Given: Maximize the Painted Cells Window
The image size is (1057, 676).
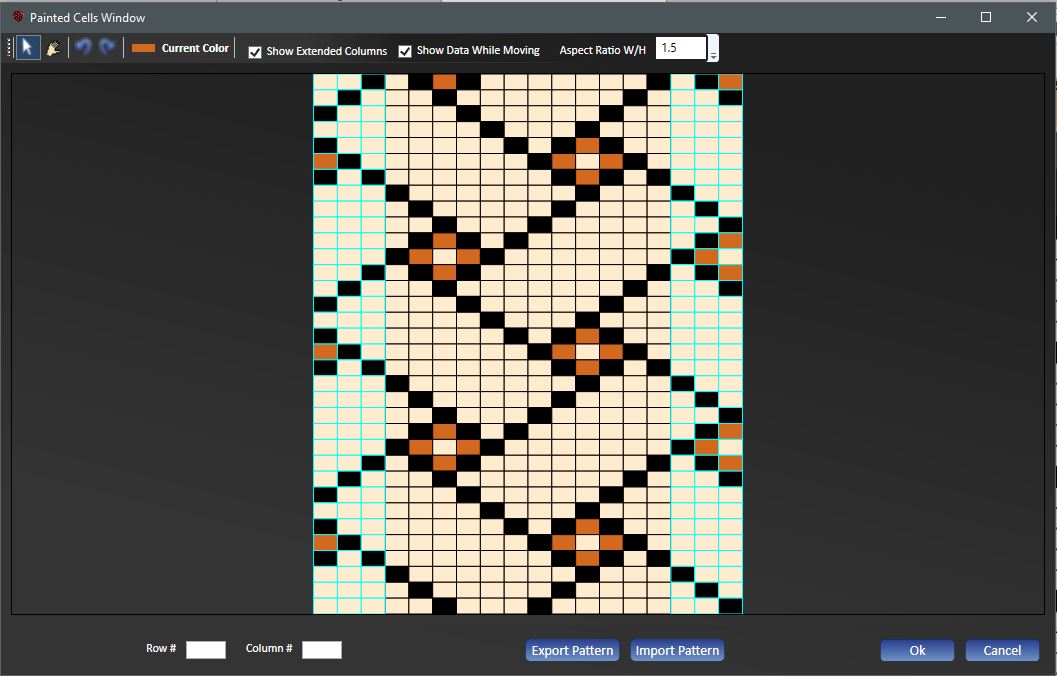Looking at the screenshot, I should point(985,17).
